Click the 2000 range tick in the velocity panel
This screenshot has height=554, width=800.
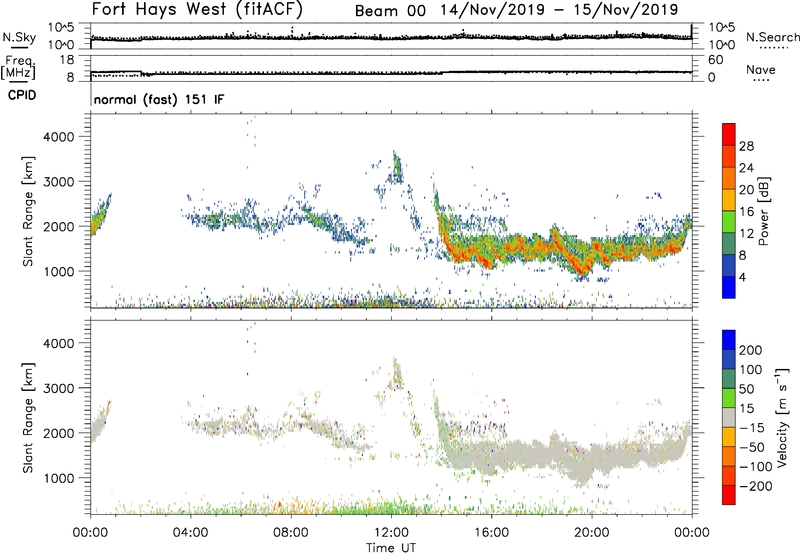point(58,433)
